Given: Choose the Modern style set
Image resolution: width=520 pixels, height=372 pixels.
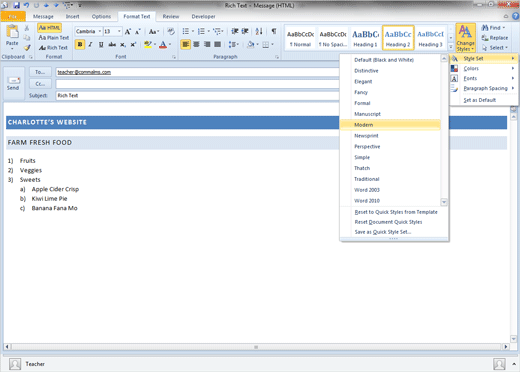Looking at the screenshot, I should (390, 125).
